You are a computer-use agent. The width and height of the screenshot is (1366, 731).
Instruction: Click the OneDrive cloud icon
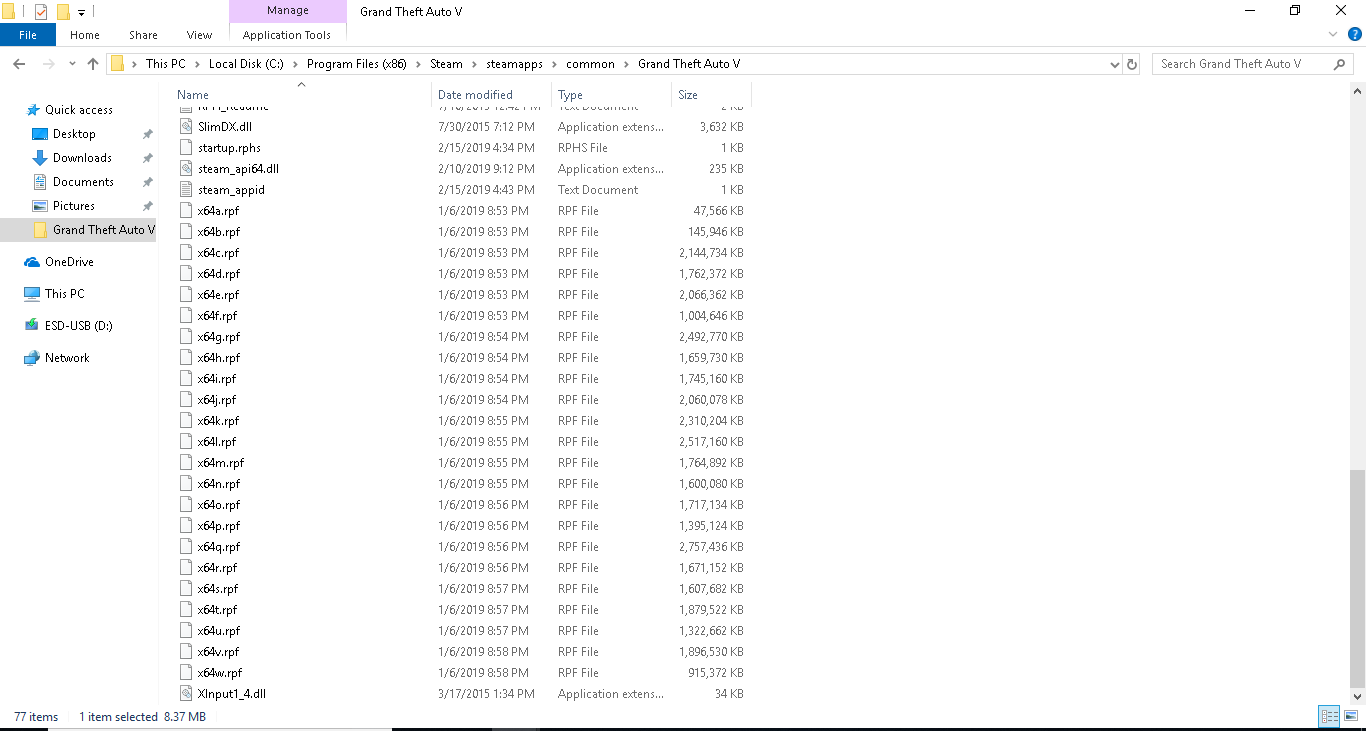[33, 262]
